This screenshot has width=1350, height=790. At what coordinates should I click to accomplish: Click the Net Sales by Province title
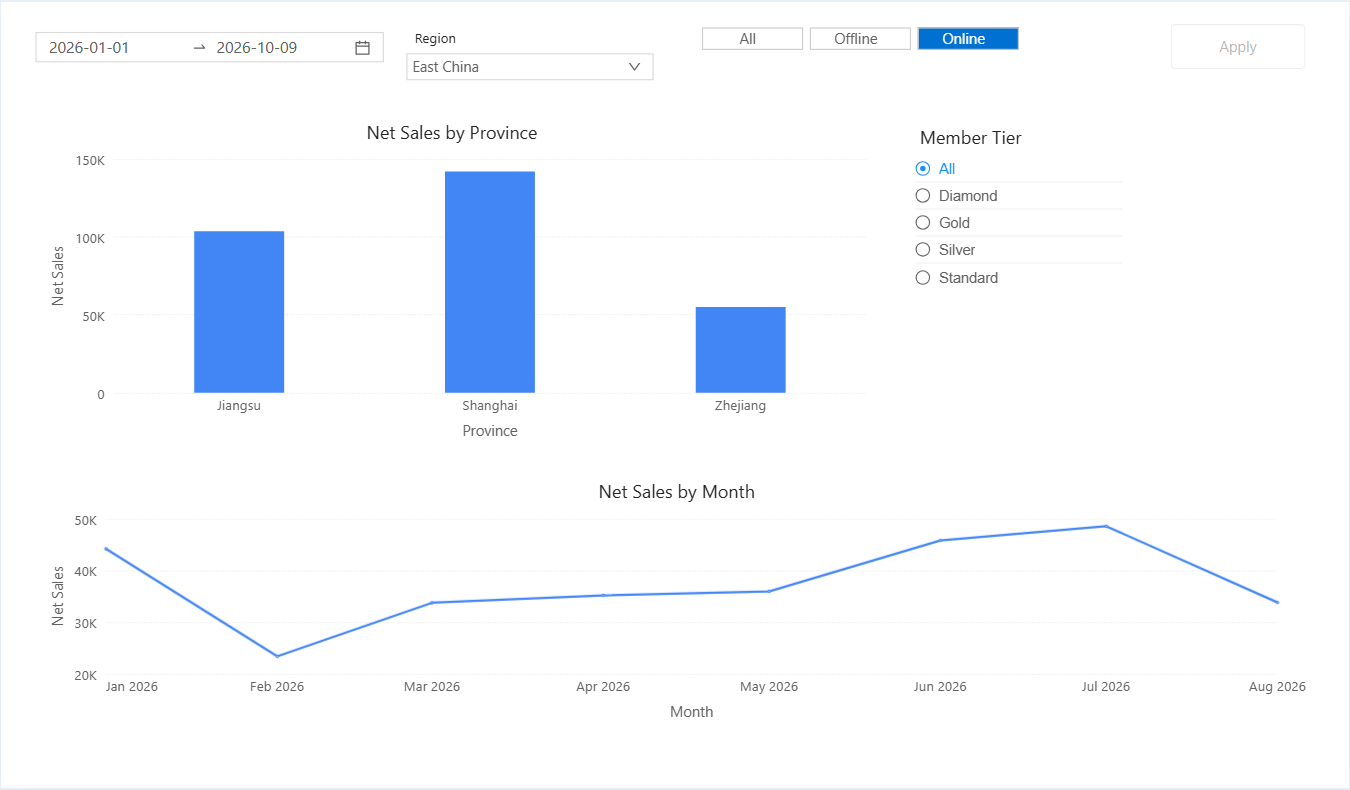452,133
